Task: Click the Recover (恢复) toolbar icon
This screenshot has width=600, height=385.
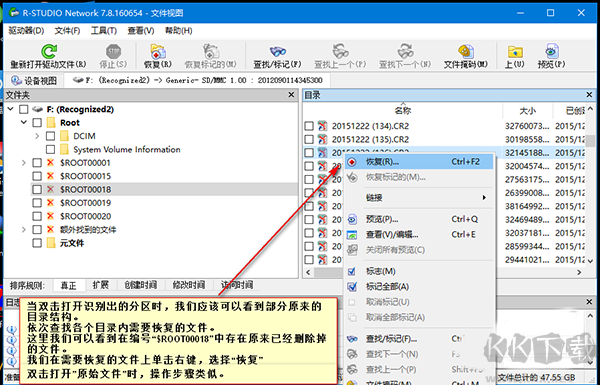Action: 158,51
